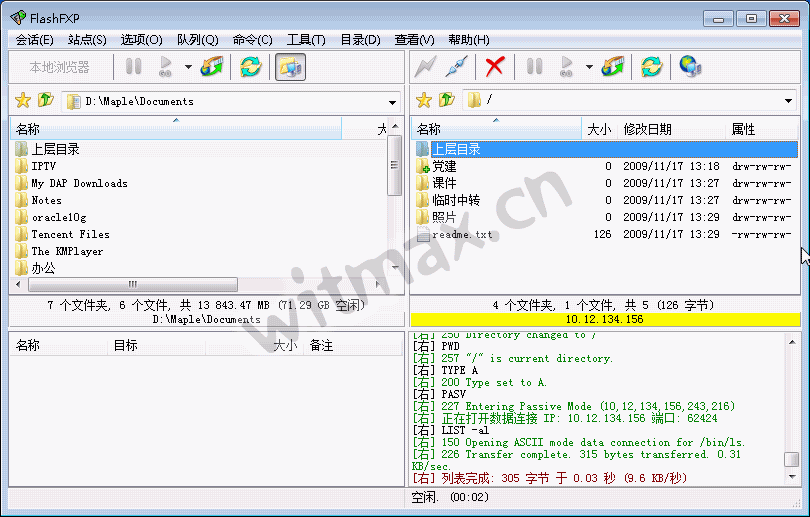Click the right pane parent folder up icon
The width and height of the screenshot is (810, 517).
pyautogui.click(x=446, y=100)
